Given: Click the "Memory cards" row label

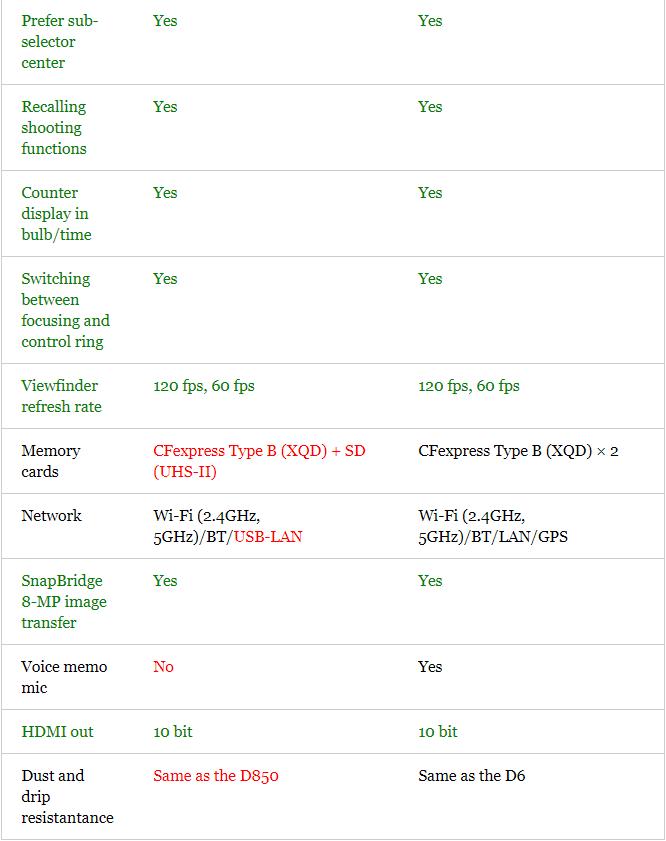Looking at the screenshot, I should (50, 461).
